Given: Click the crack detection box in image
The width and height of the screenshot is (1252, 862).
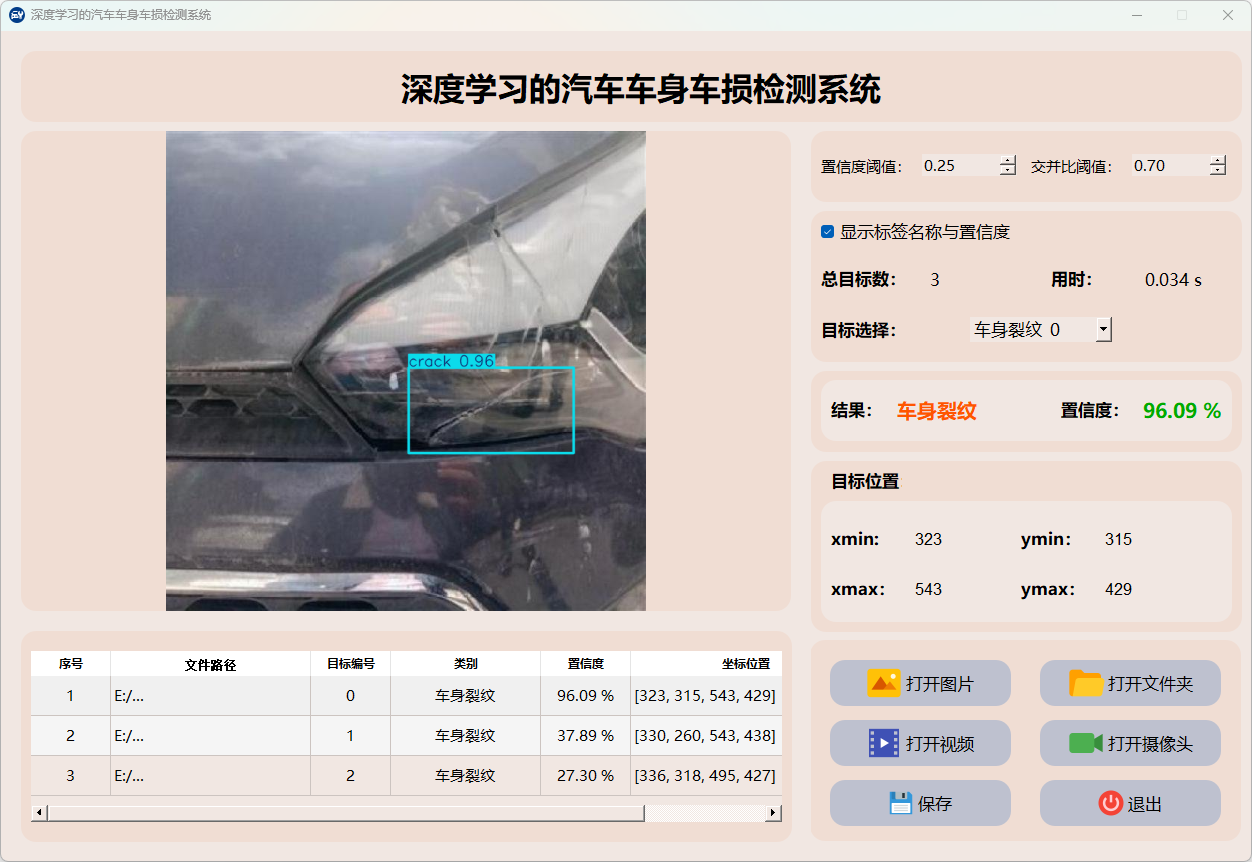Looking at the screenshot, I should click(490, 410).
